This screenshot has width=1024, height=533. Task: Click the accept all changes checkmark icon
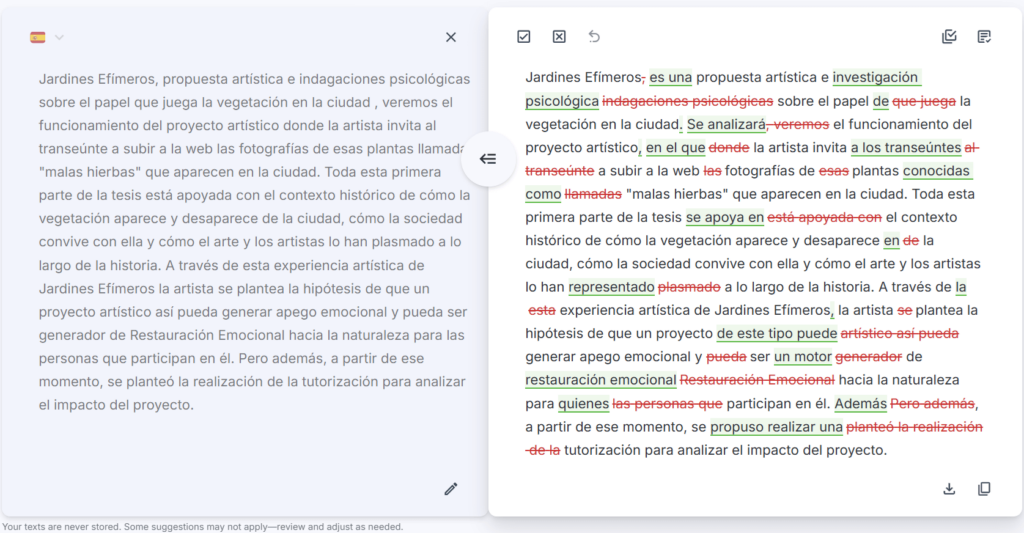pos(524,37)
